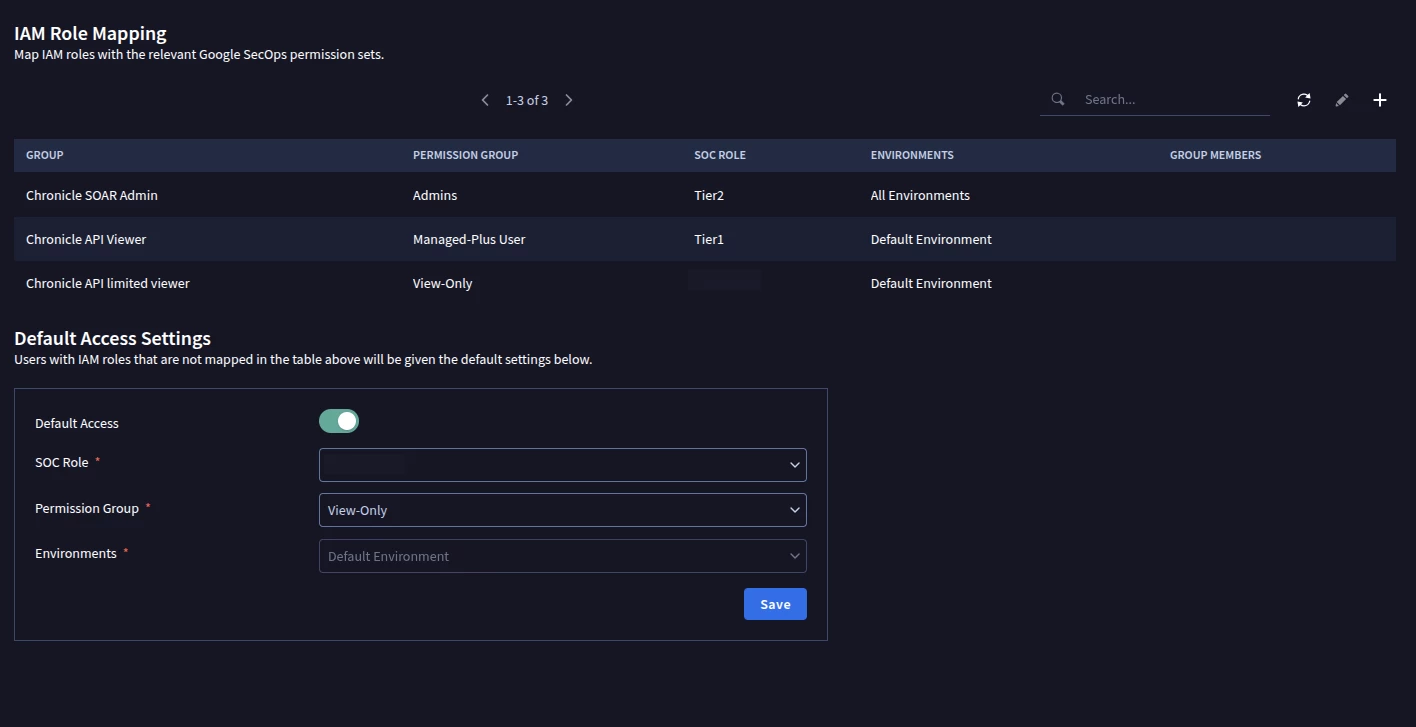
Task: Click View-Only cell in the table
Action: point(442,284)
